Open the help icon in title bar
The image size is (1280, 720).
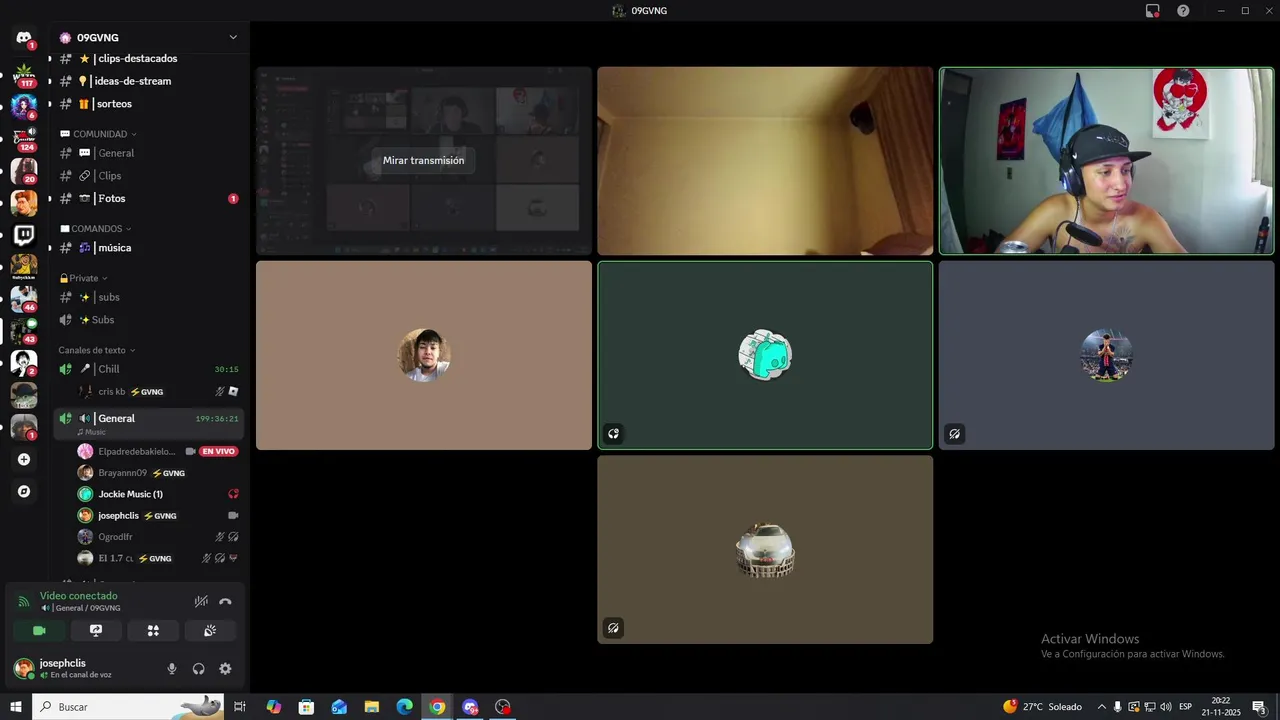pyautogui.click(x=1183, y=10)
